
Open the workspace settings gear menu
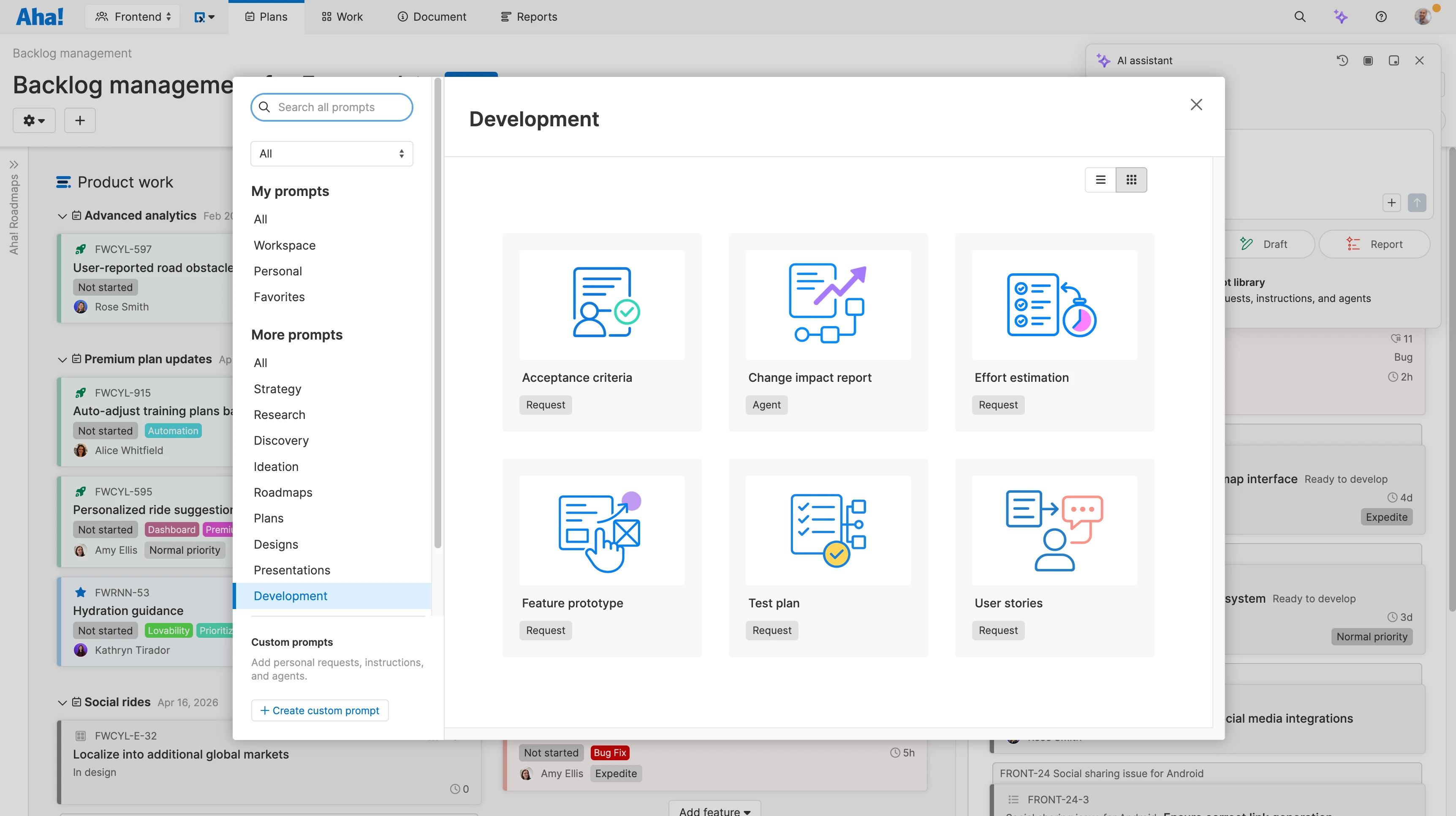34,120
